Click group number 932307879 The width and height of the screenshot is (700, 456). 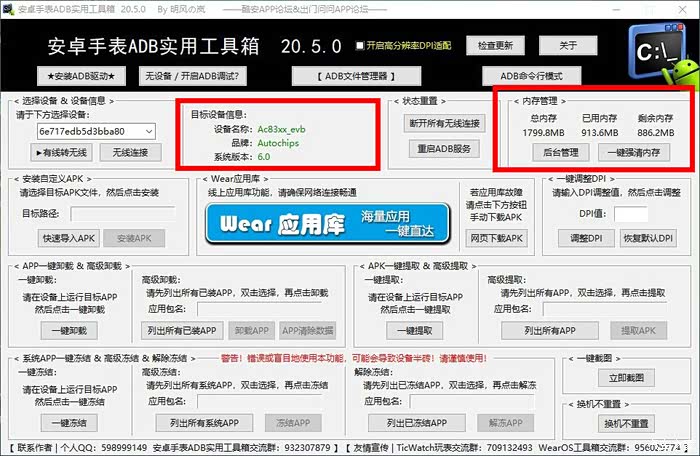(308, 448)
